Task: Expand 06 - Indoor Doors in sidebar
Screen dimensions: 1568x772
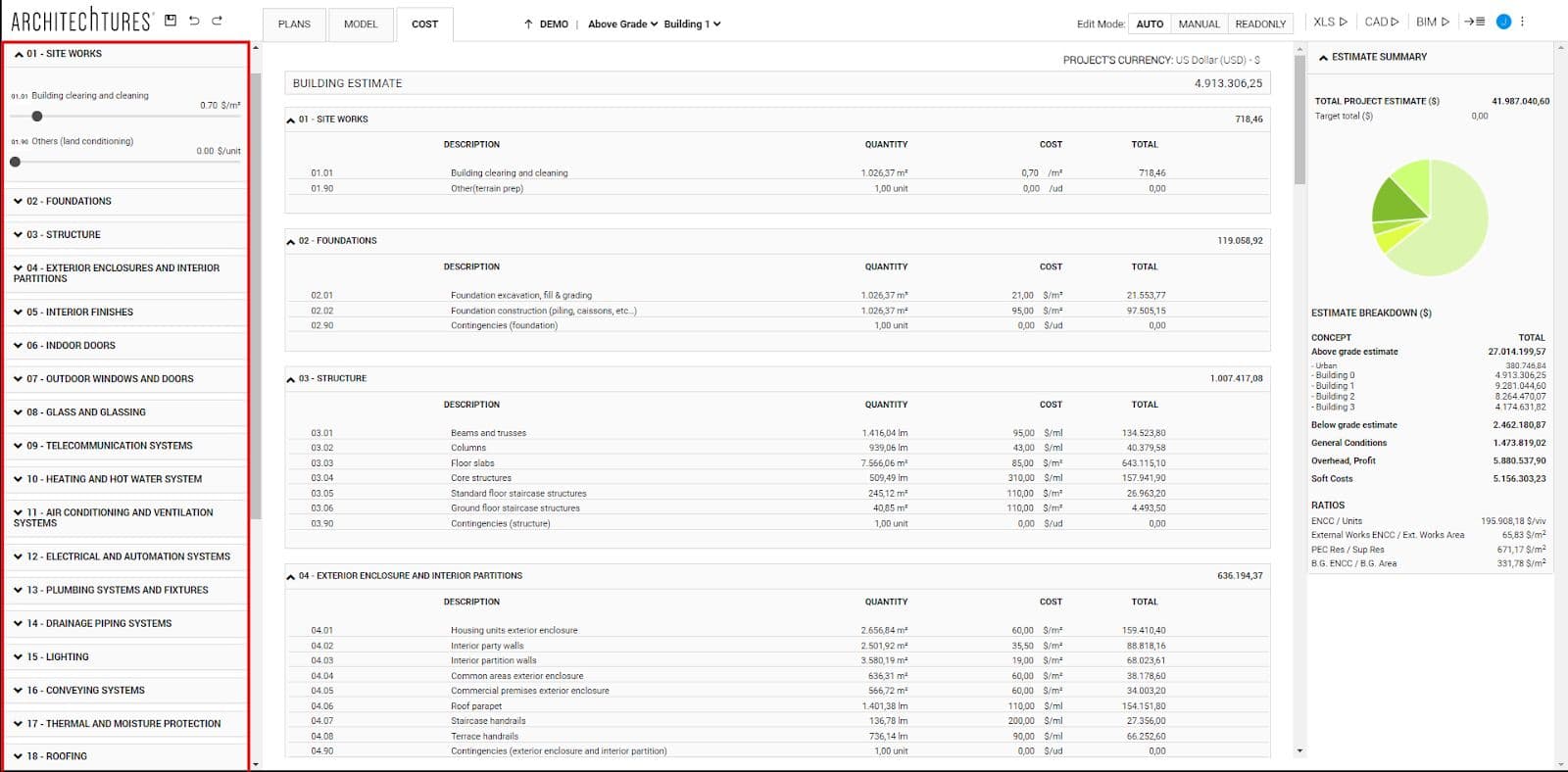Action: tap(125, 345)
